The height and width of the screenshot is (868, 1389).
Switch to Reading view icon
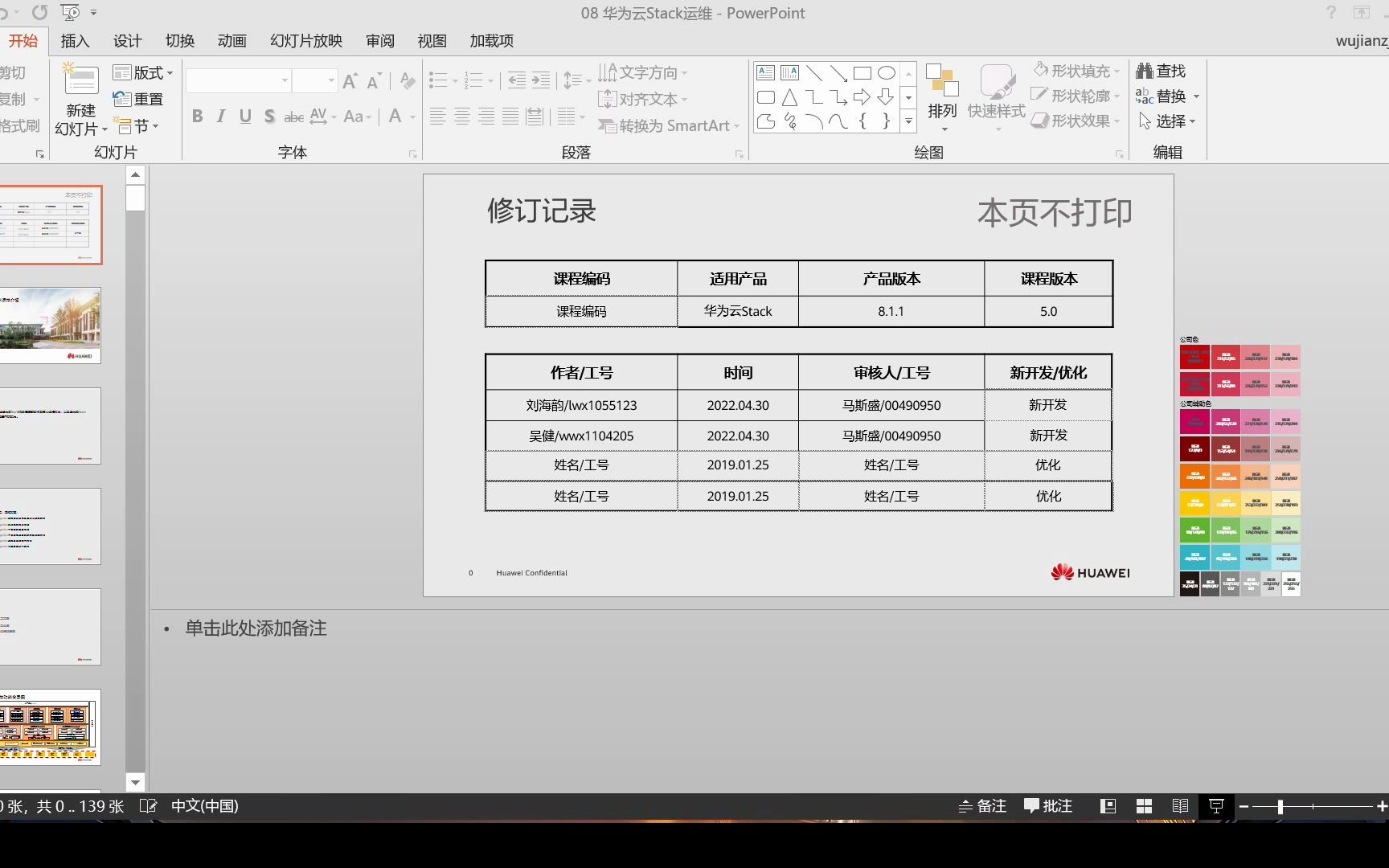coord(1180,806)
